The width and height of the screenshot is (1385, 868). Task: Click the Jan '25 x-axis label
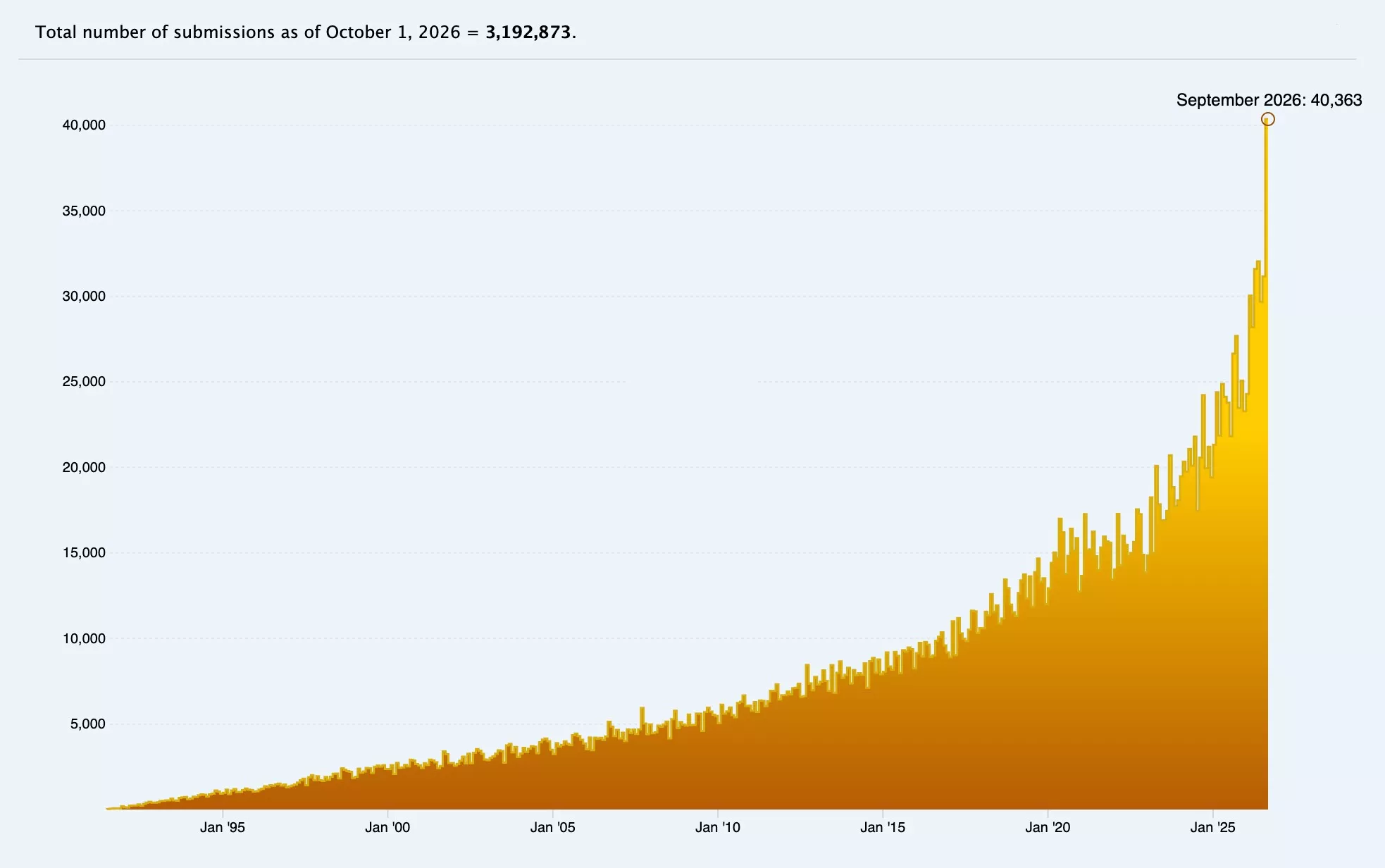1212,827
